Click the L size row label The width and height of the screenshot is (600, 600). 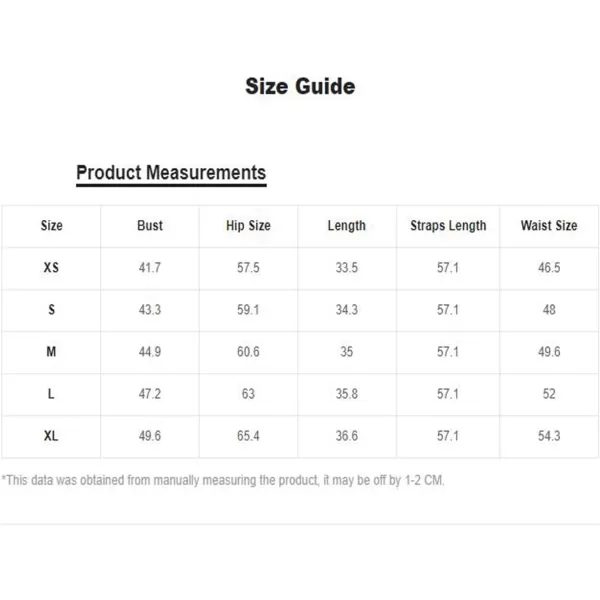51,394
